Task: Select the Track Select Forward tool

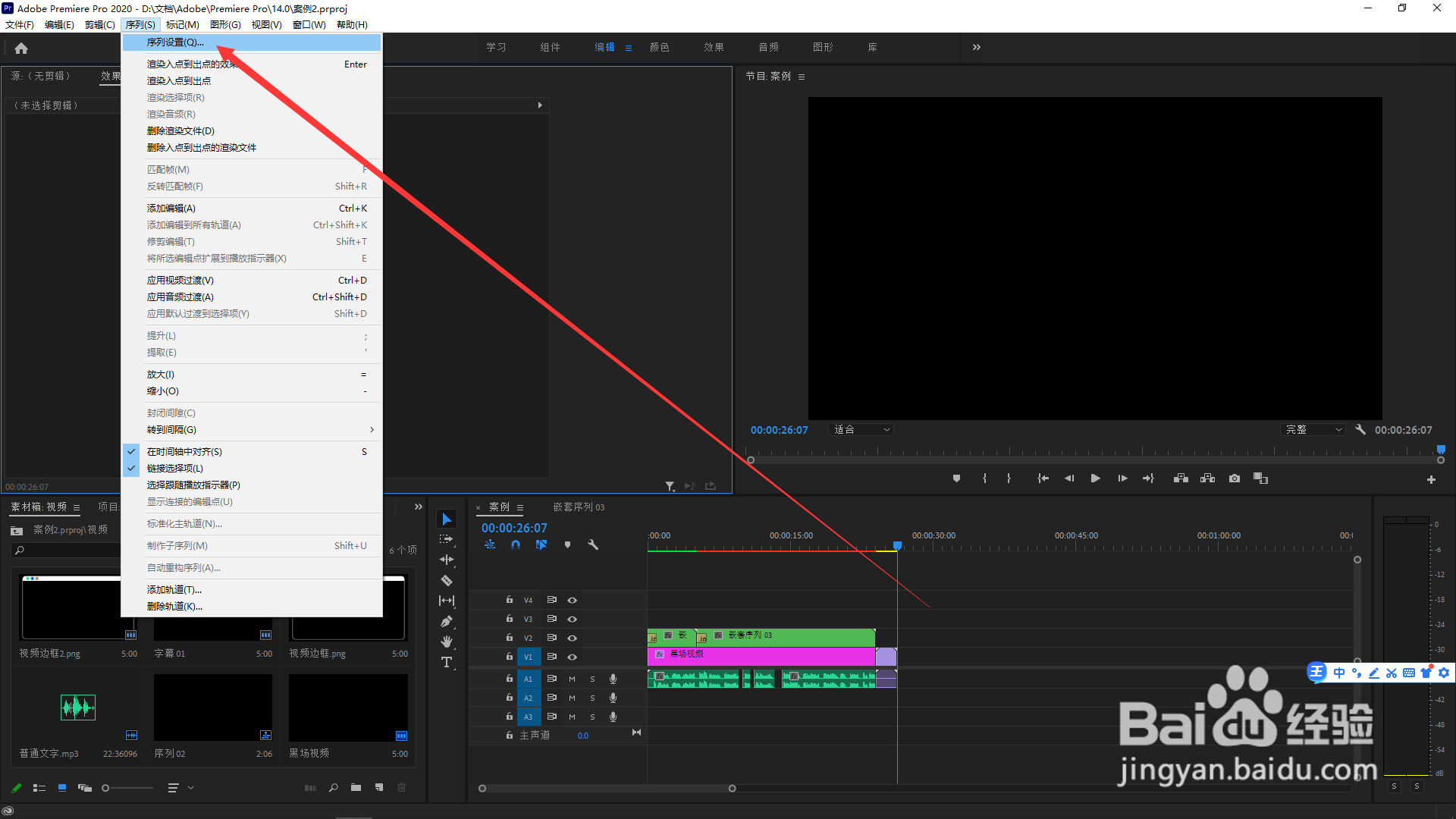Action: click(447, 539)
